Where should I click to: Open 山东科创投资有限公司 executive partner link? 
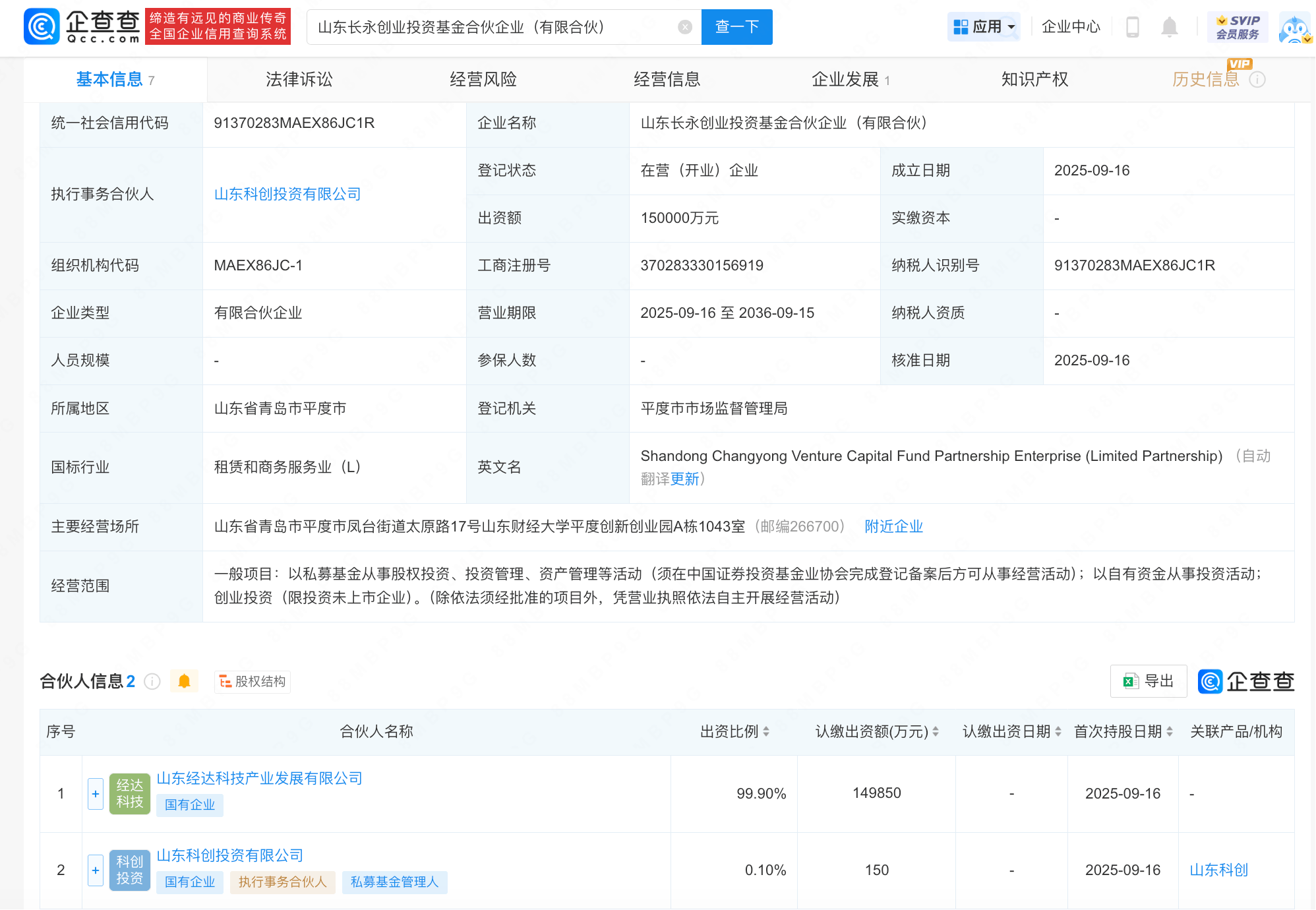[x=287, y=194]
